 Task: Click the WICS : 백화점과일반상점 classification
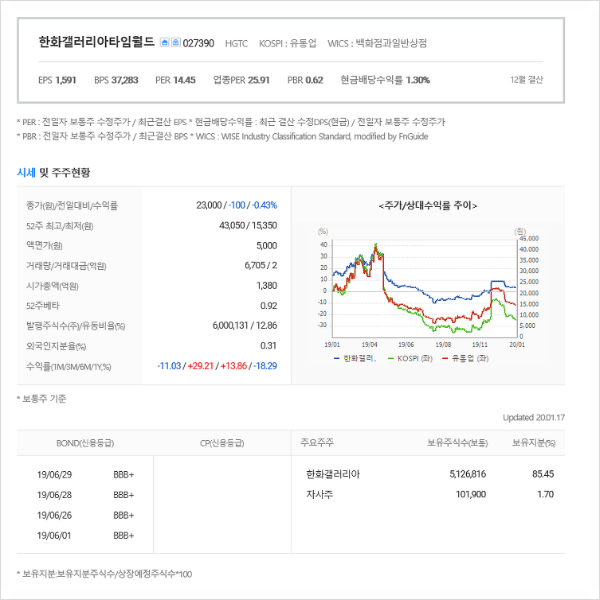point(377,43)
